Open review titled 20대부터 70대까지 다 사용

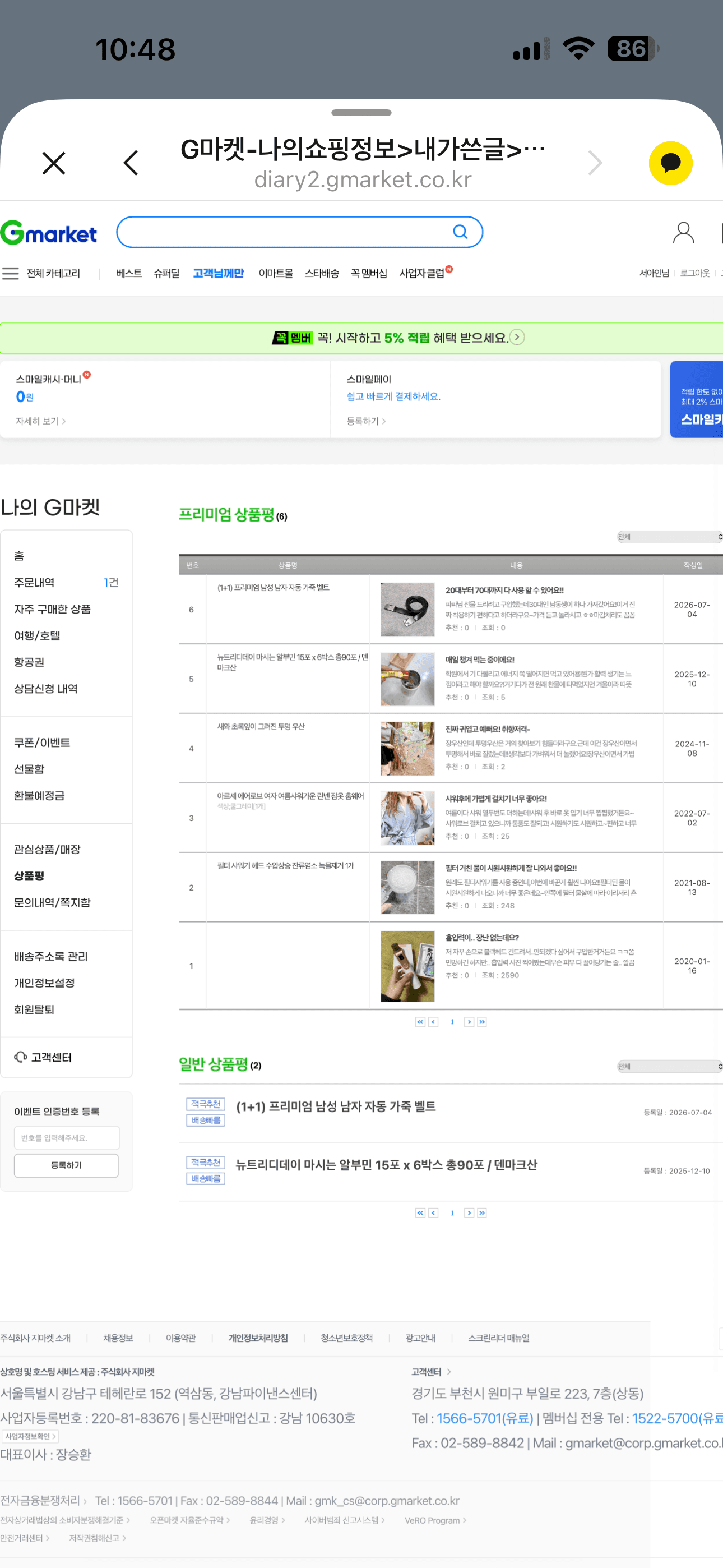tap(504, 590)
